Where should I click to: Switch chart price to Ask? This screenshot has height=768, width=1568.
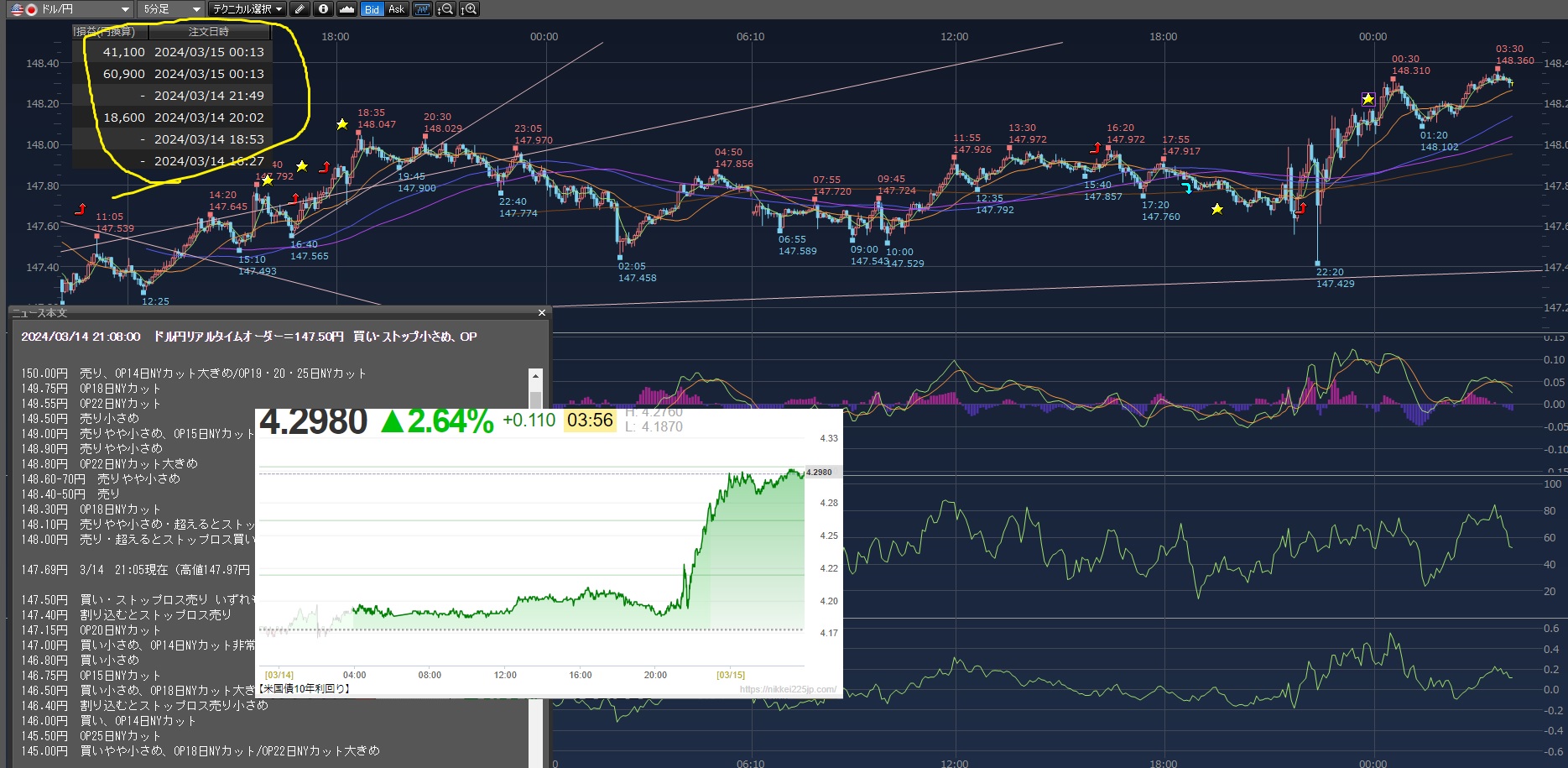396,9
